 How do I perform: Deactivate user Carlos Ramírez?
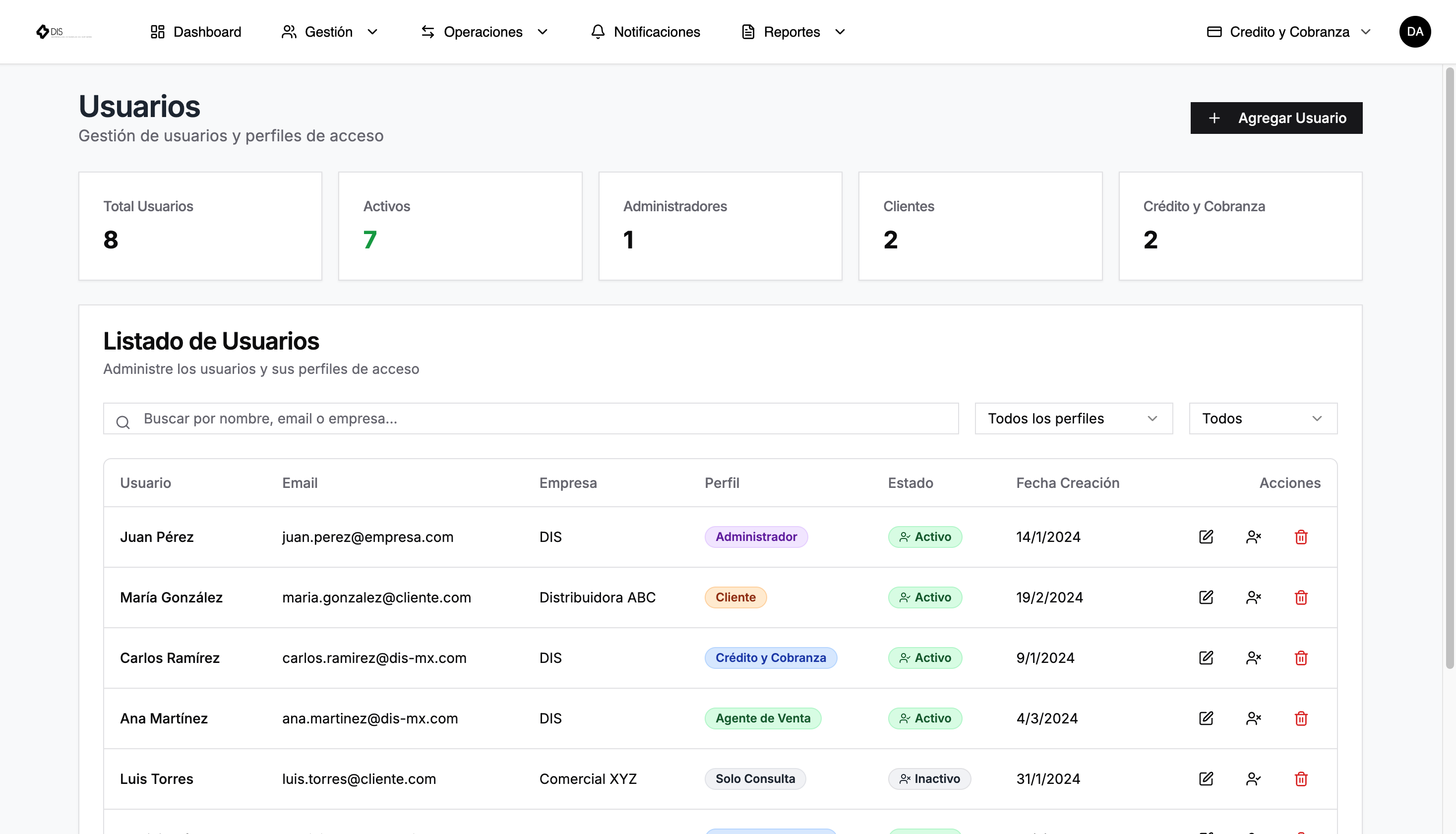(x=1253, y=657)
